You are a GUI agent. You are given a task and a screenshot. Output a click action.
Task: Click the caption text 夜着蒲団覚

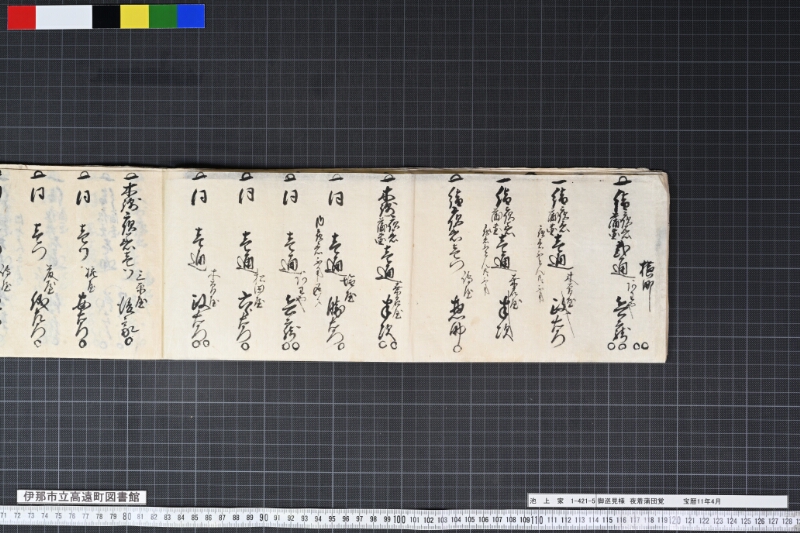647,501
